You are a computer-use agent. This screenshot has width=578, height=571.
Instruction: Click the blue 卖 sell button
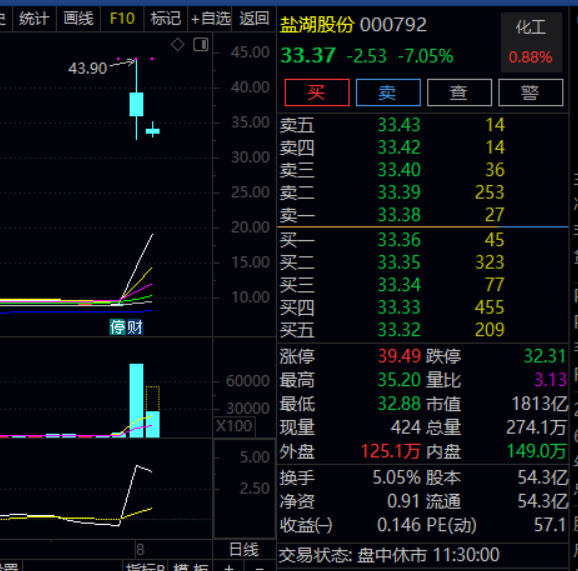(388, 92)
